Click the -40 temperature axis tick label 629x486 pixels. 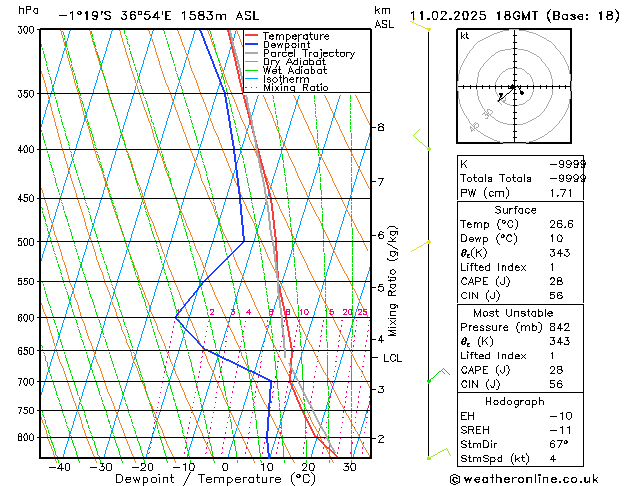tap(59, 467)
